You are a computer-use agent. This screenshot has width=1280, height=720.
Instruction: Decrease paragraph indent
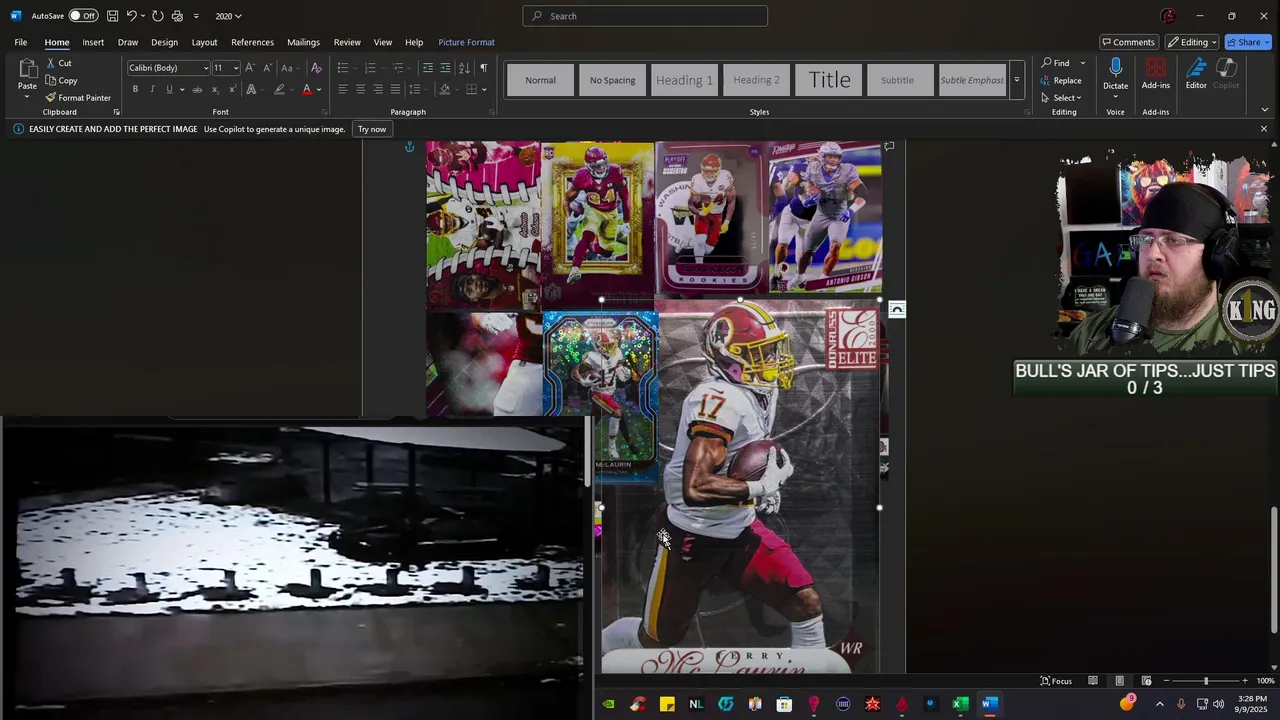[428, 68]
